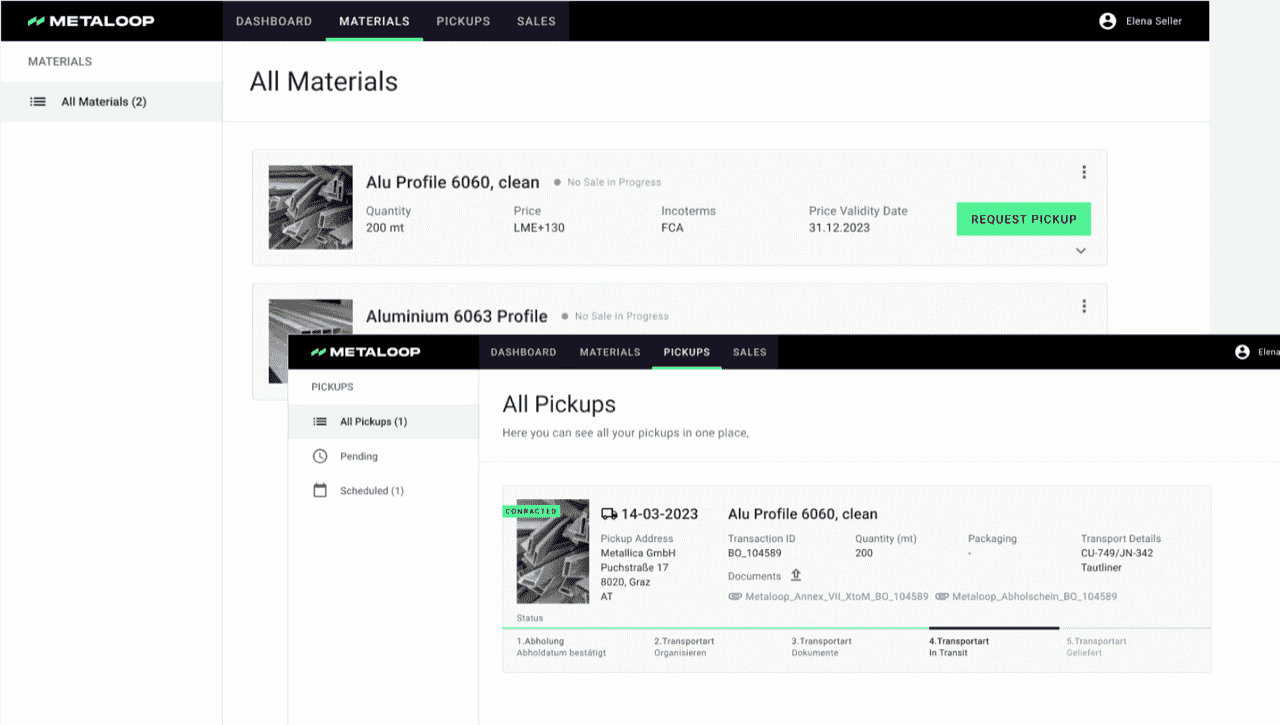The width and height of the screenshot is (1280, 725).
Task: Show Pending pickups
Action: [383, 456]
